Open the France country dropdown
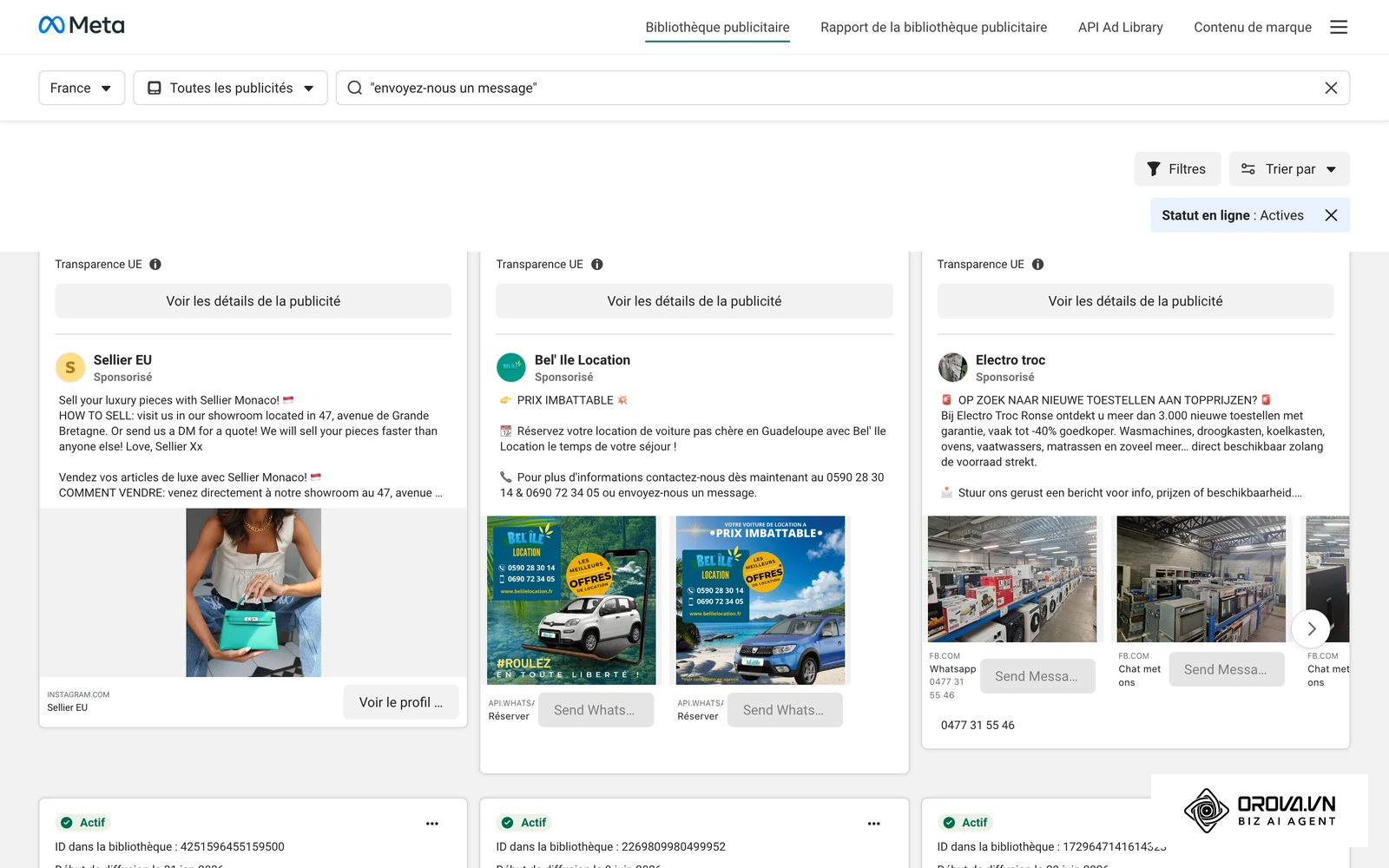 82,88
